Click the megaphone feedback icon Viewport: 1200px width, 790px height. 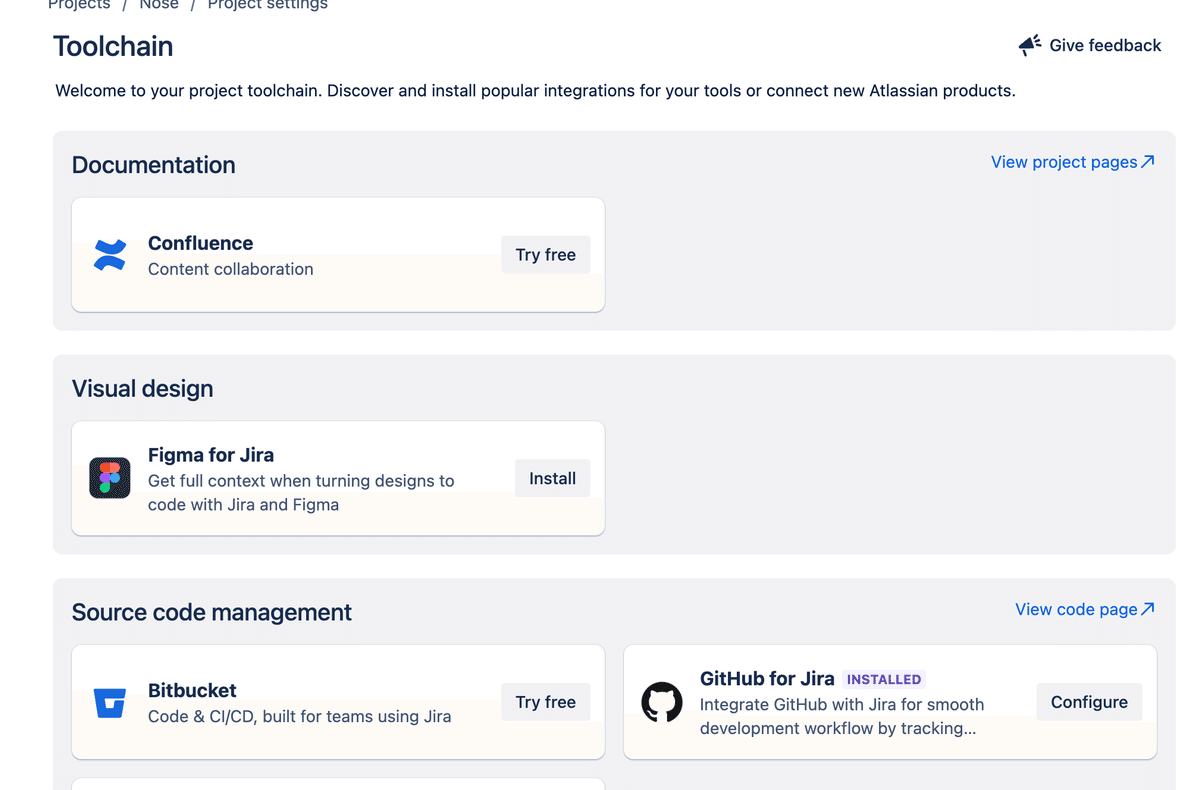click(1030, 45)
